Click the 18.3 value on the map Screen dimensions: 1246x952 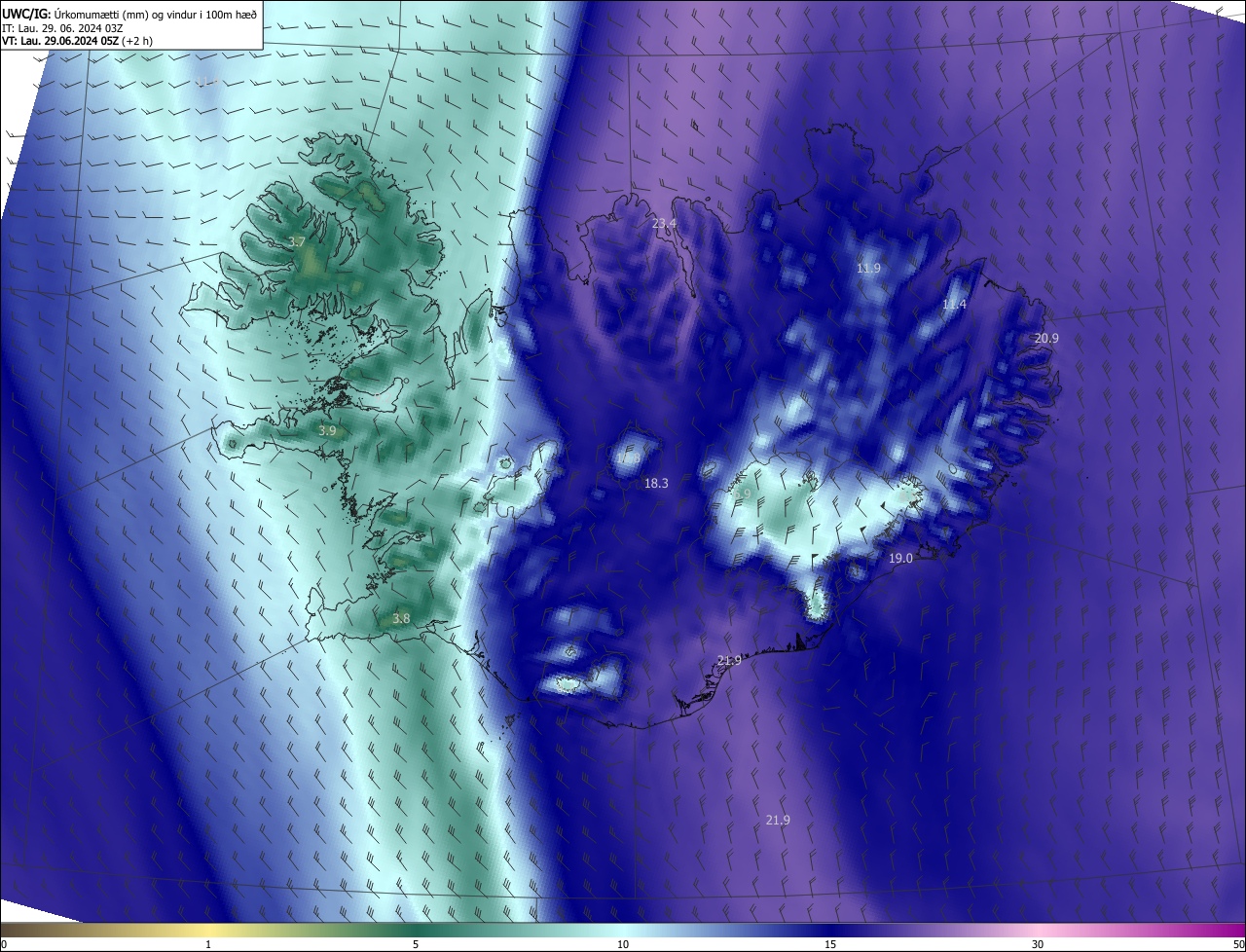pyautogui.click(x=656, y=484)
